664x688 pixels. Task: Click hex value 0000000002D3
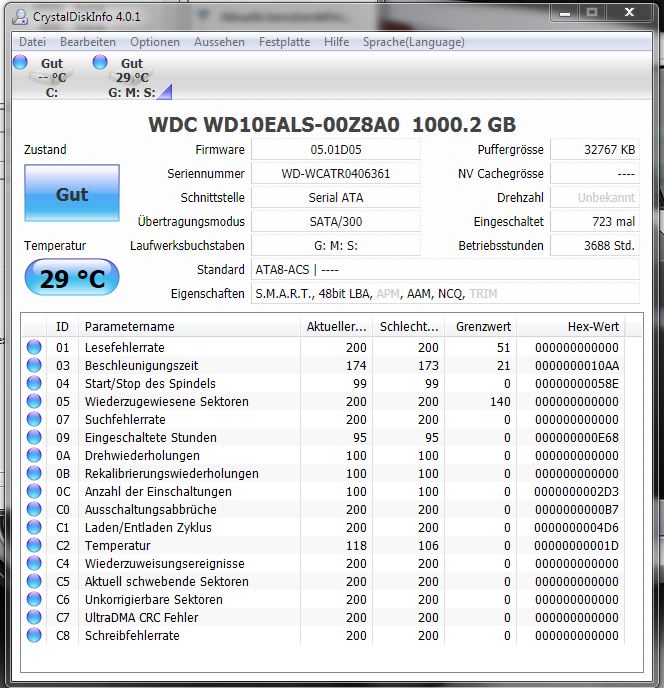click(x=577, y=491)
